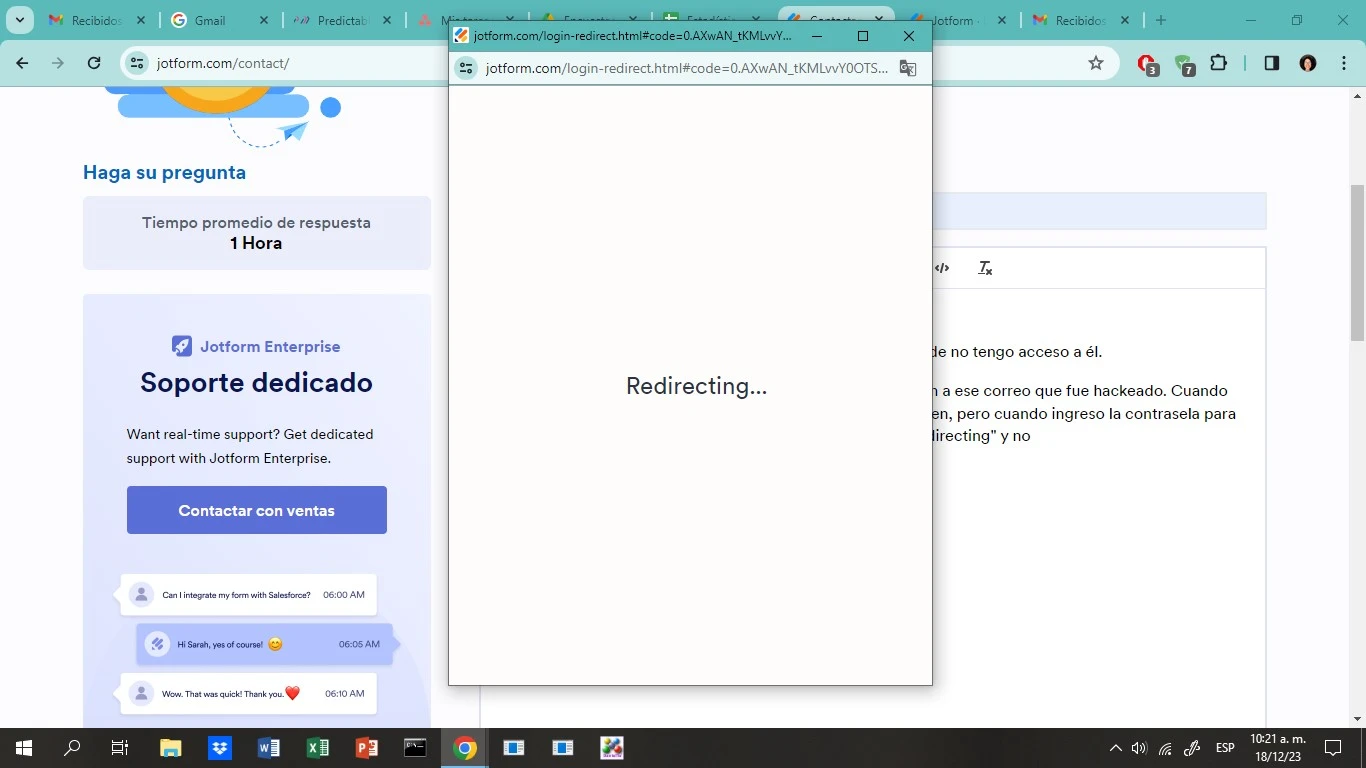Open the Google Translate page icon
Viewport: 1366px width, 768px height.
pos(907,68)
